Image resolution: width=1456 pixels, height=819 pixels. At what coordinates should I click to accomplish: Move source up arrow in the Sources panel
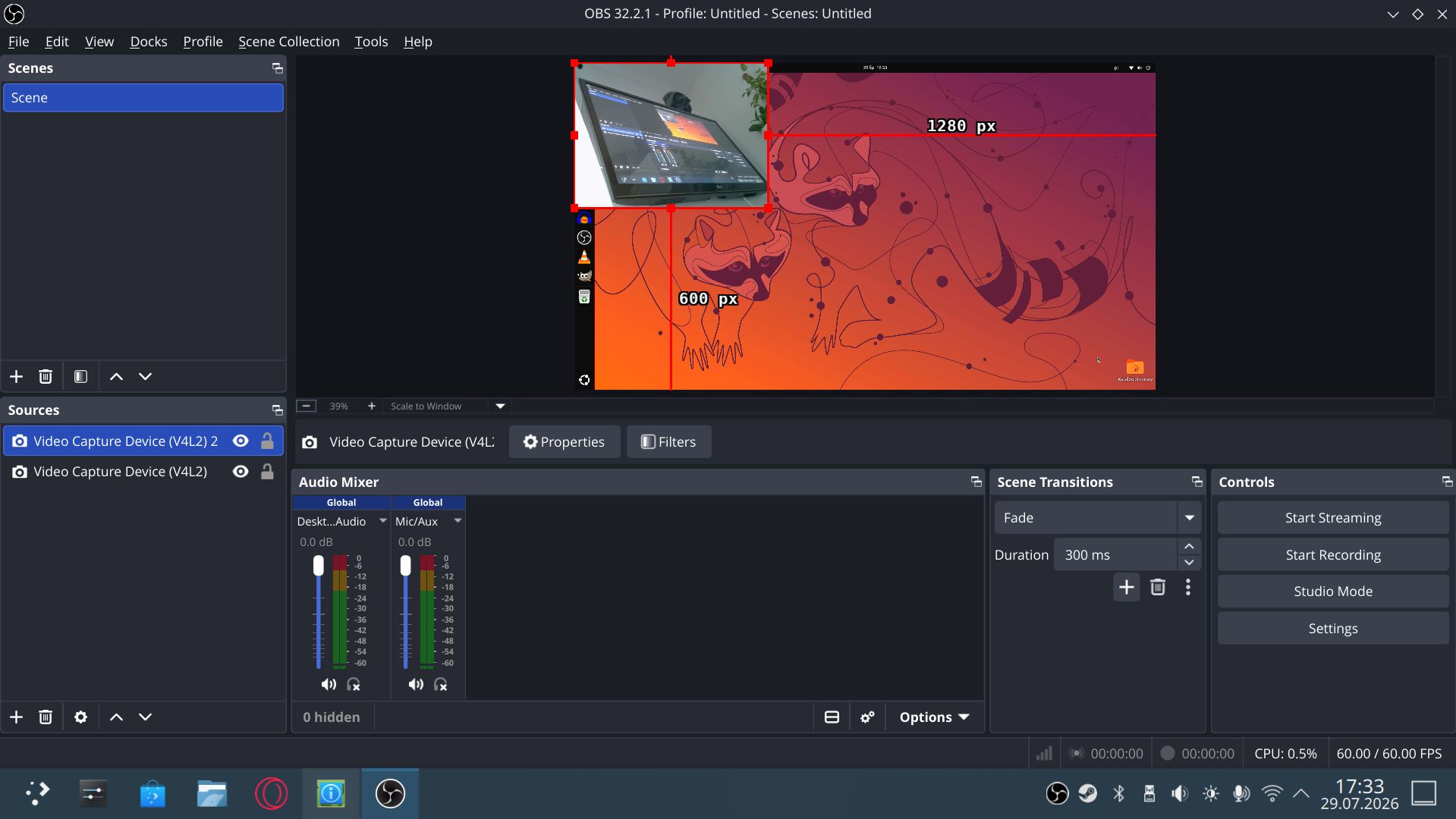116,717
